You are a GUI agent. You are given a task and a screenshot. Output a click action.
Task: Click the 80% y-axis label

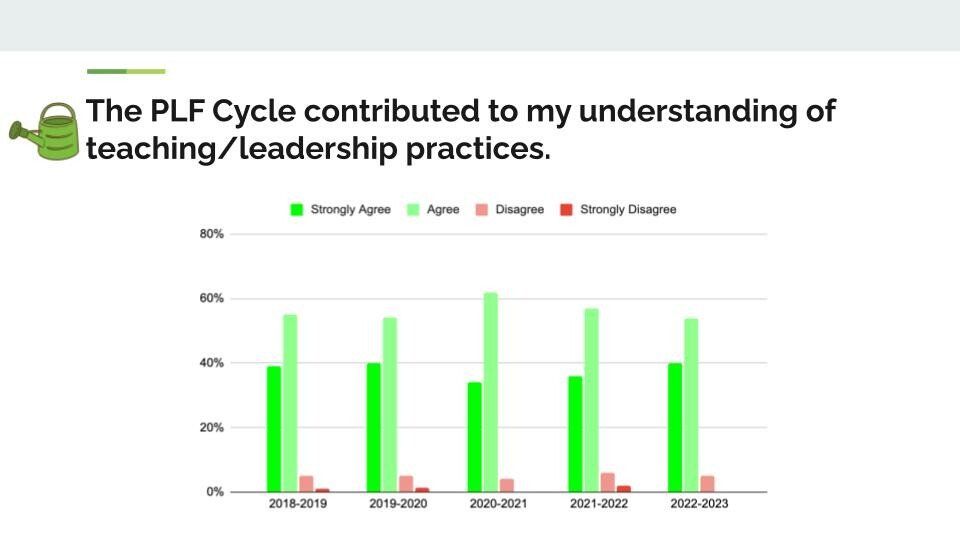212,234
